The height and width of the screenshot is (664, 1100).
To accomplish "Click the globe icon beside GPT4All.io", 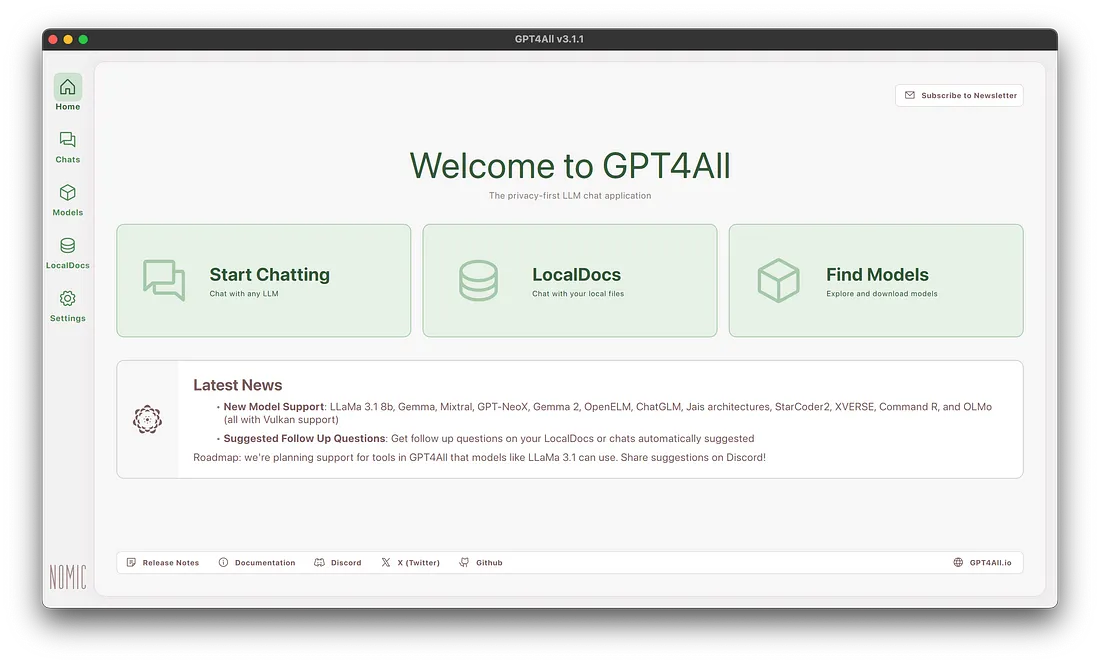I will (x=957, y=562).
